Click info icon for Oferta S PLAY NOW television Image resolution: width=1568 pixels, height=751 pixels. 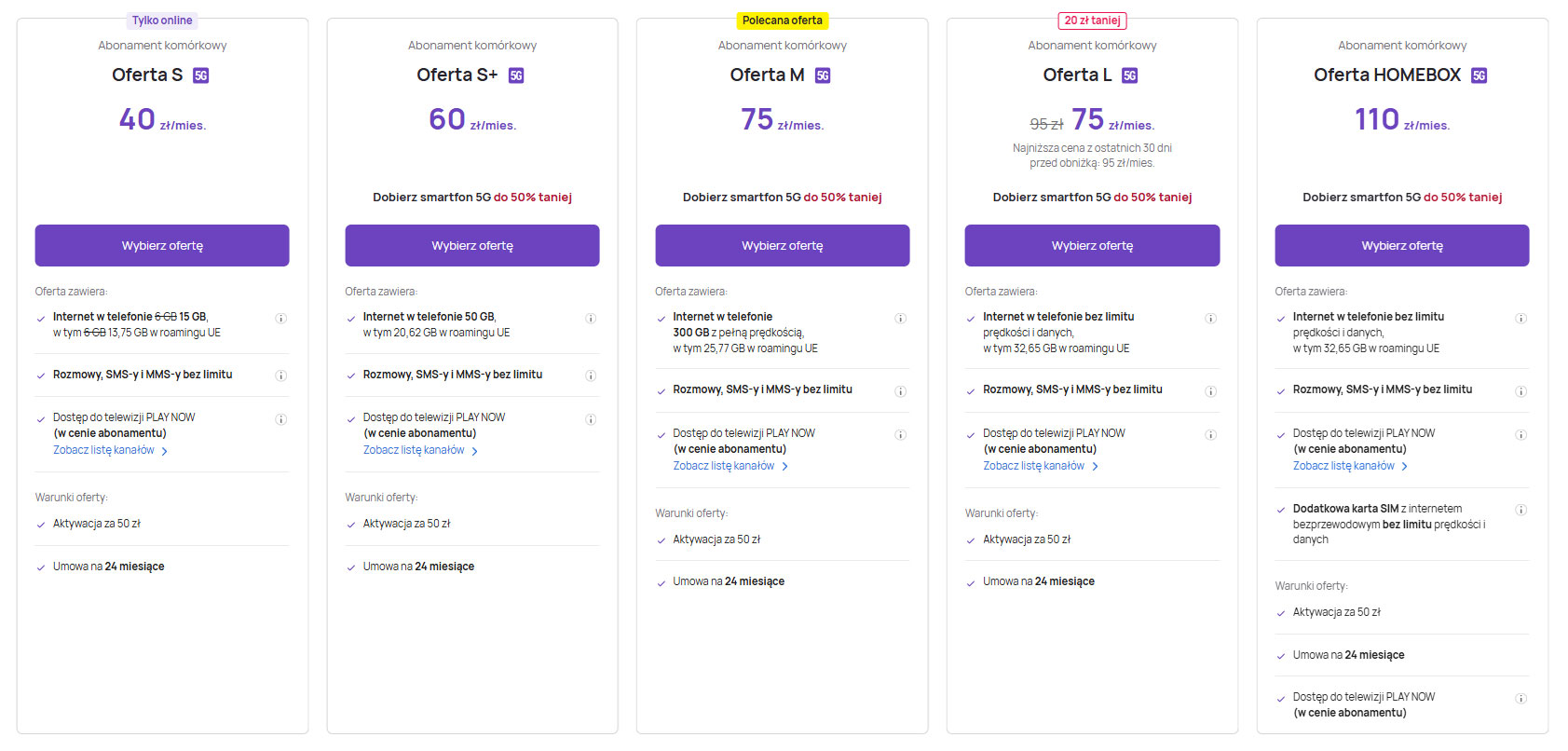point(280,419)
